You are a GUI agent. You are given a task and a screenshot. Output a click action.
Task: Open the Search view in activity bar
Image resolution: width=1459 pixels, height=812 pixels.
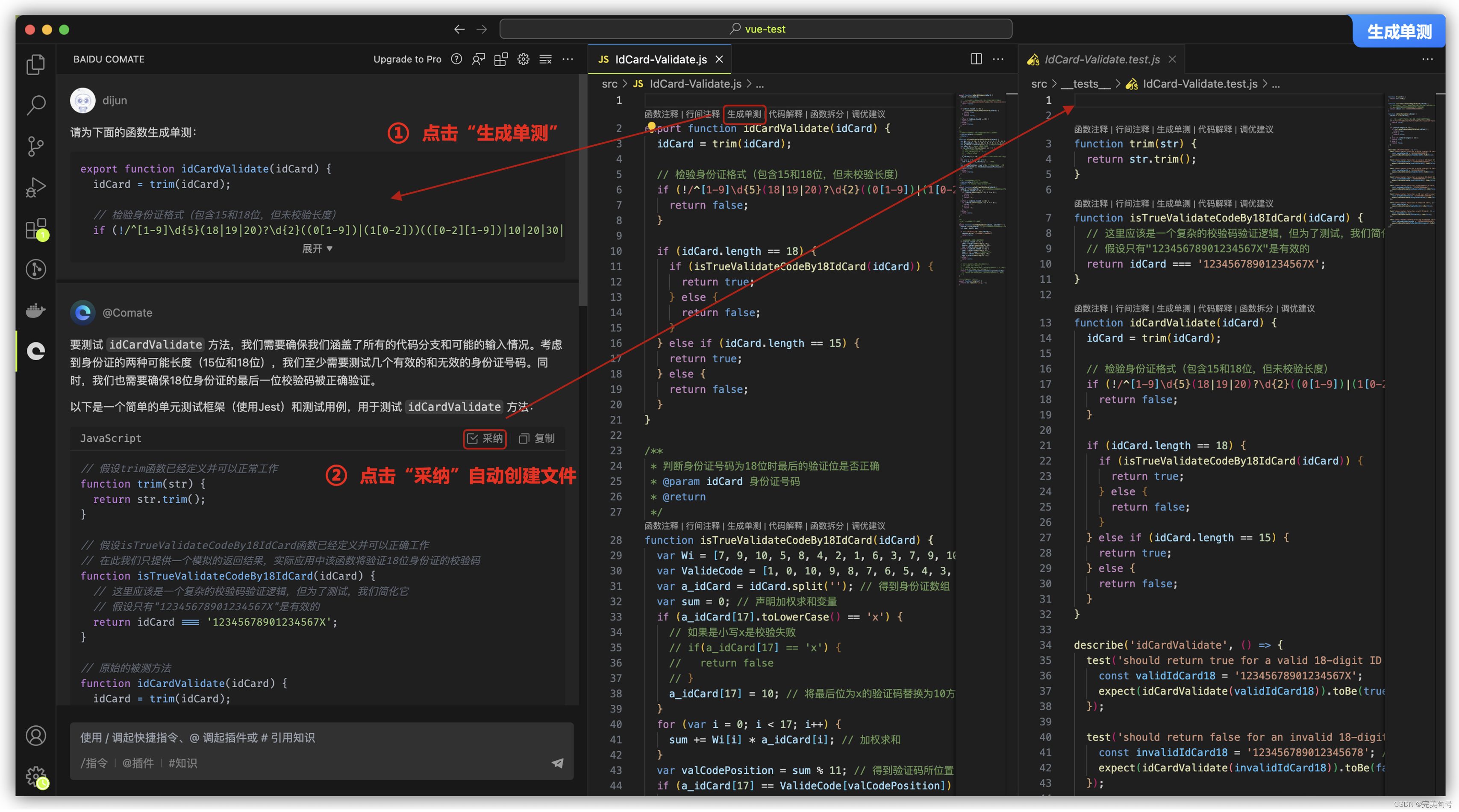35,105
